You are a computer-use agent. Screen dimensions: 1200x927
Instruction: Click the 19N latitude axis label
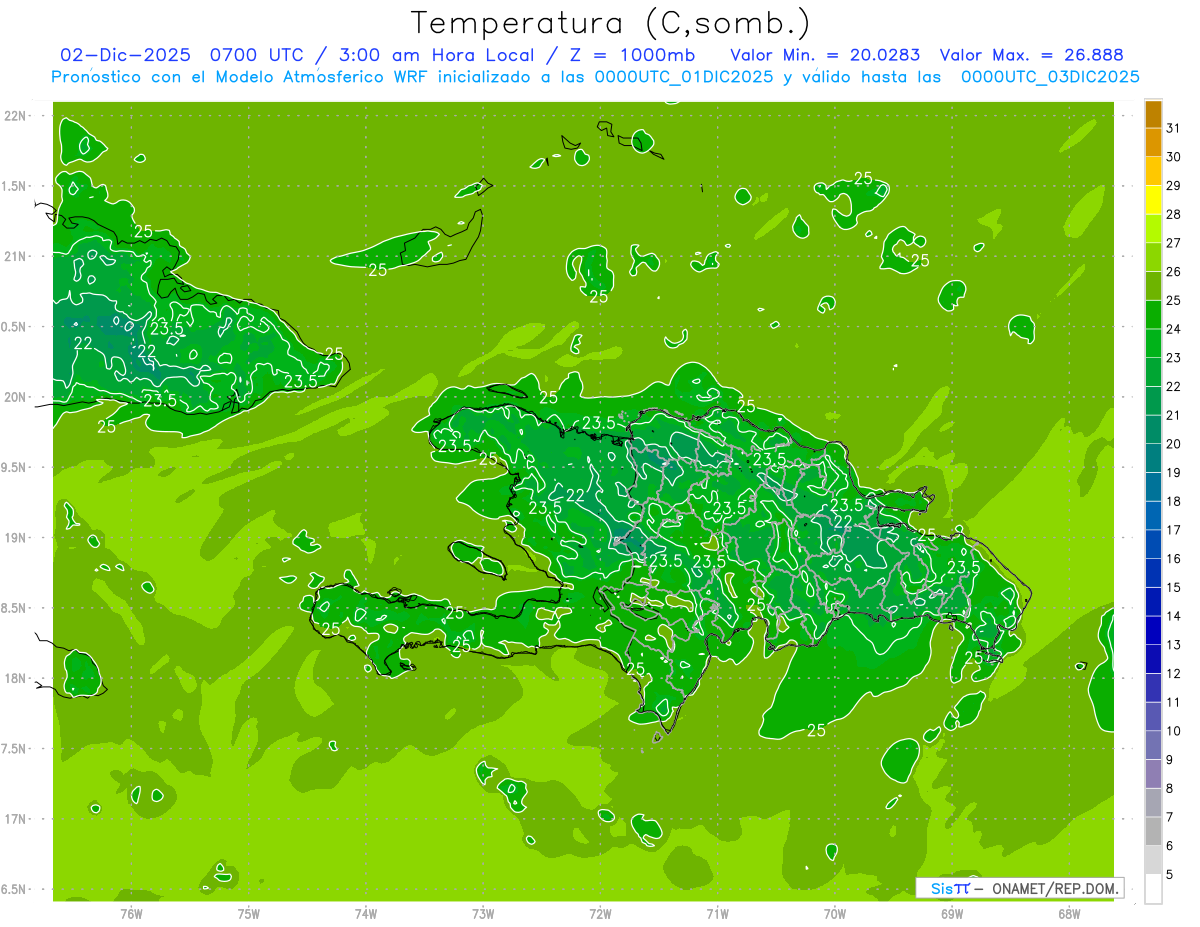(x=16, y=538)
